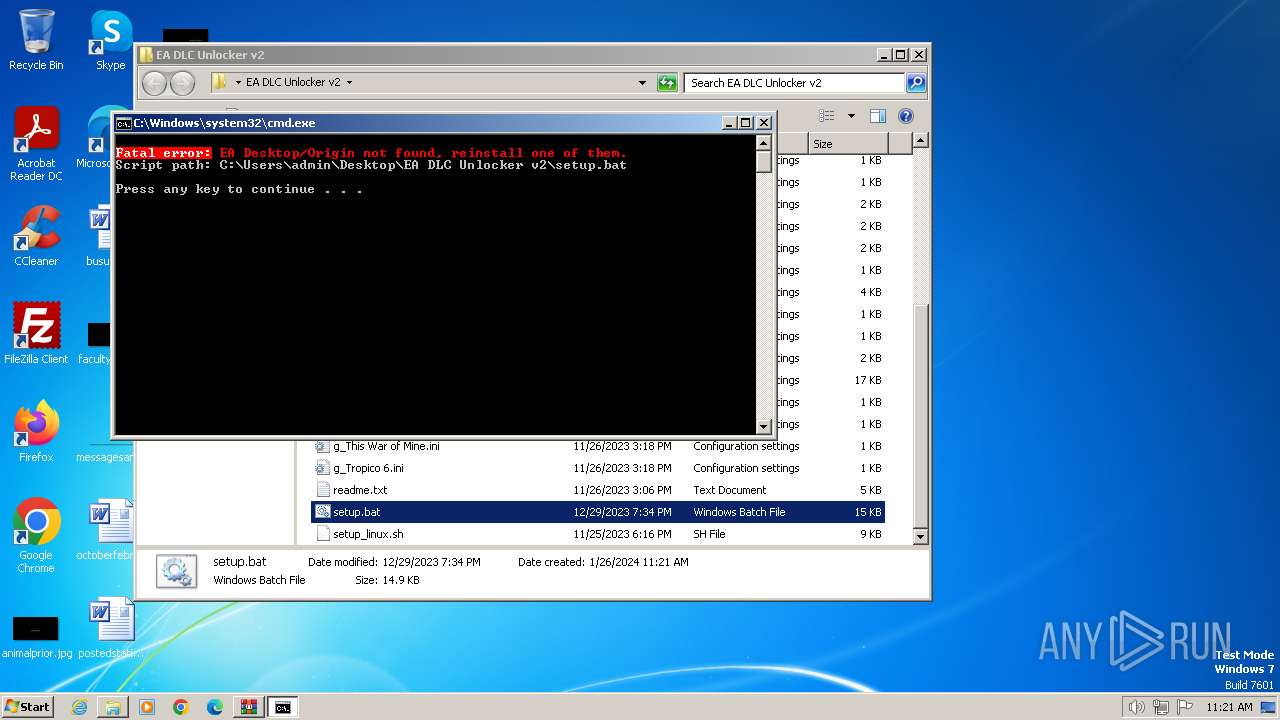
Task: Open Internet Explorer in taskbar
Action: point(79,707)
